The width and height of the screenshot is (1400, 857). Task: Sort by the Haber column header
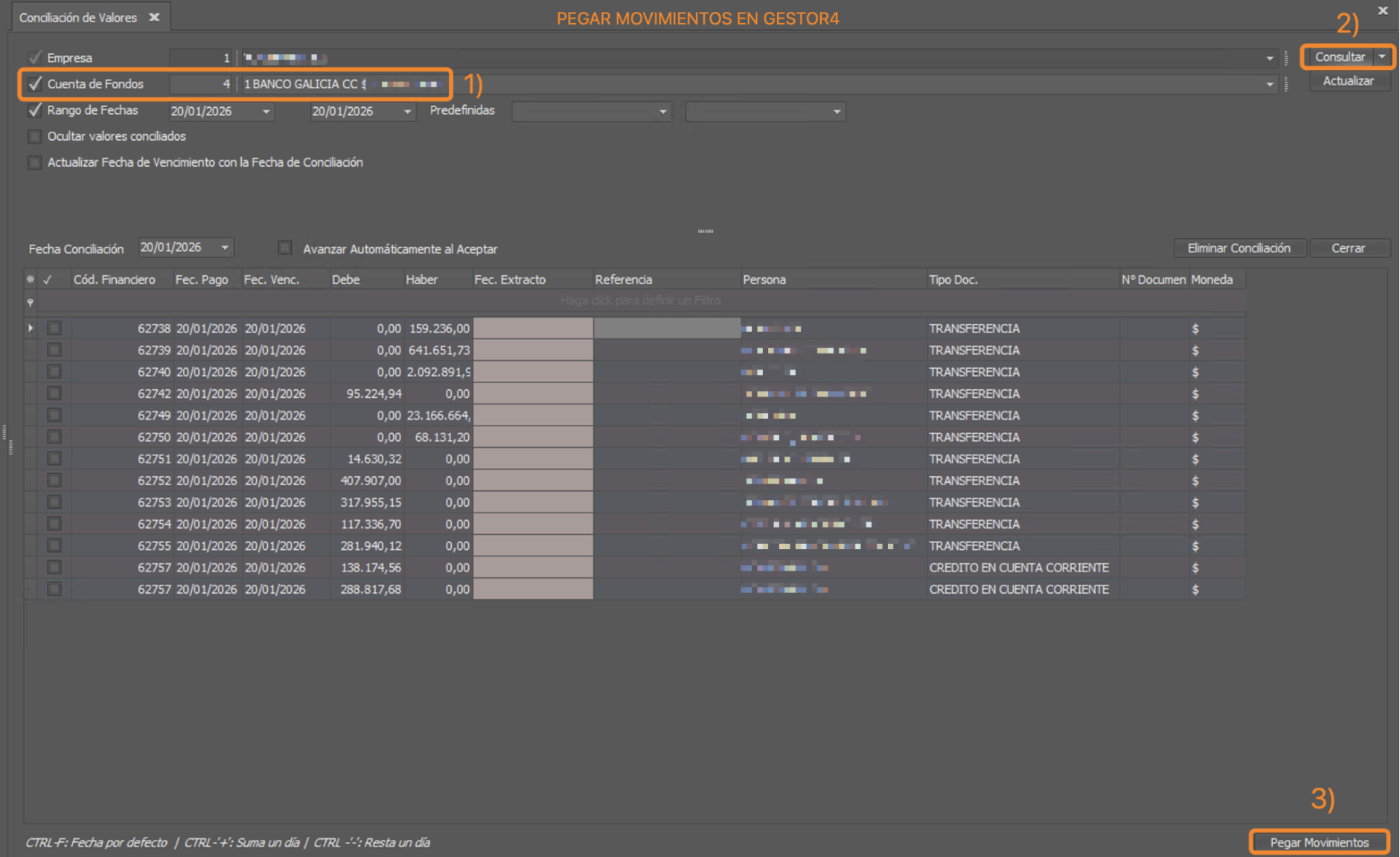click(x=422, y=280)
